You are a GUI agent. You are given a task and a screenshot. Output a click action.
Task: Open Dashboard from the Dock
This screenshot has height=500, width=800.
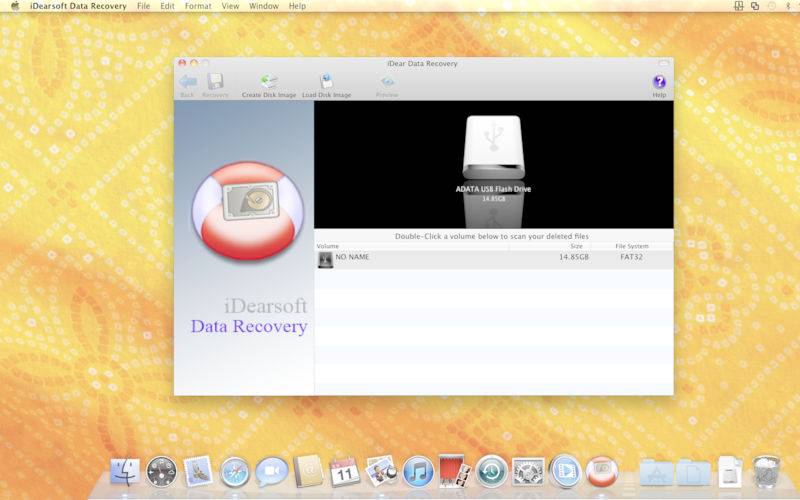[162, 471]
